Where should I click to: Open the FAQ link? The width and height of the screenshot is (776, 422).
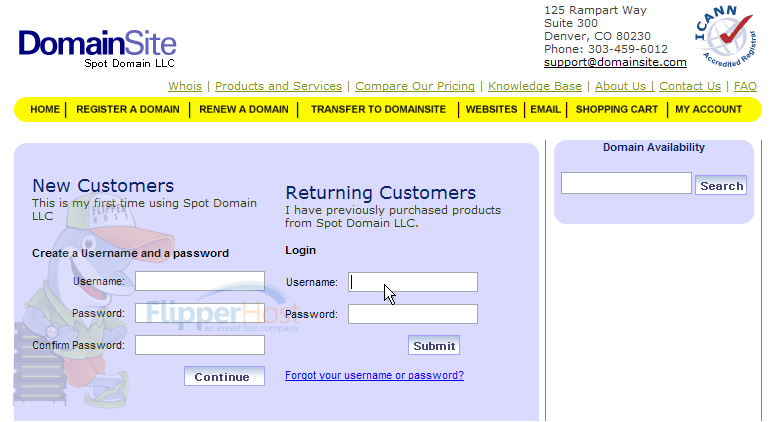pos(745,86)
